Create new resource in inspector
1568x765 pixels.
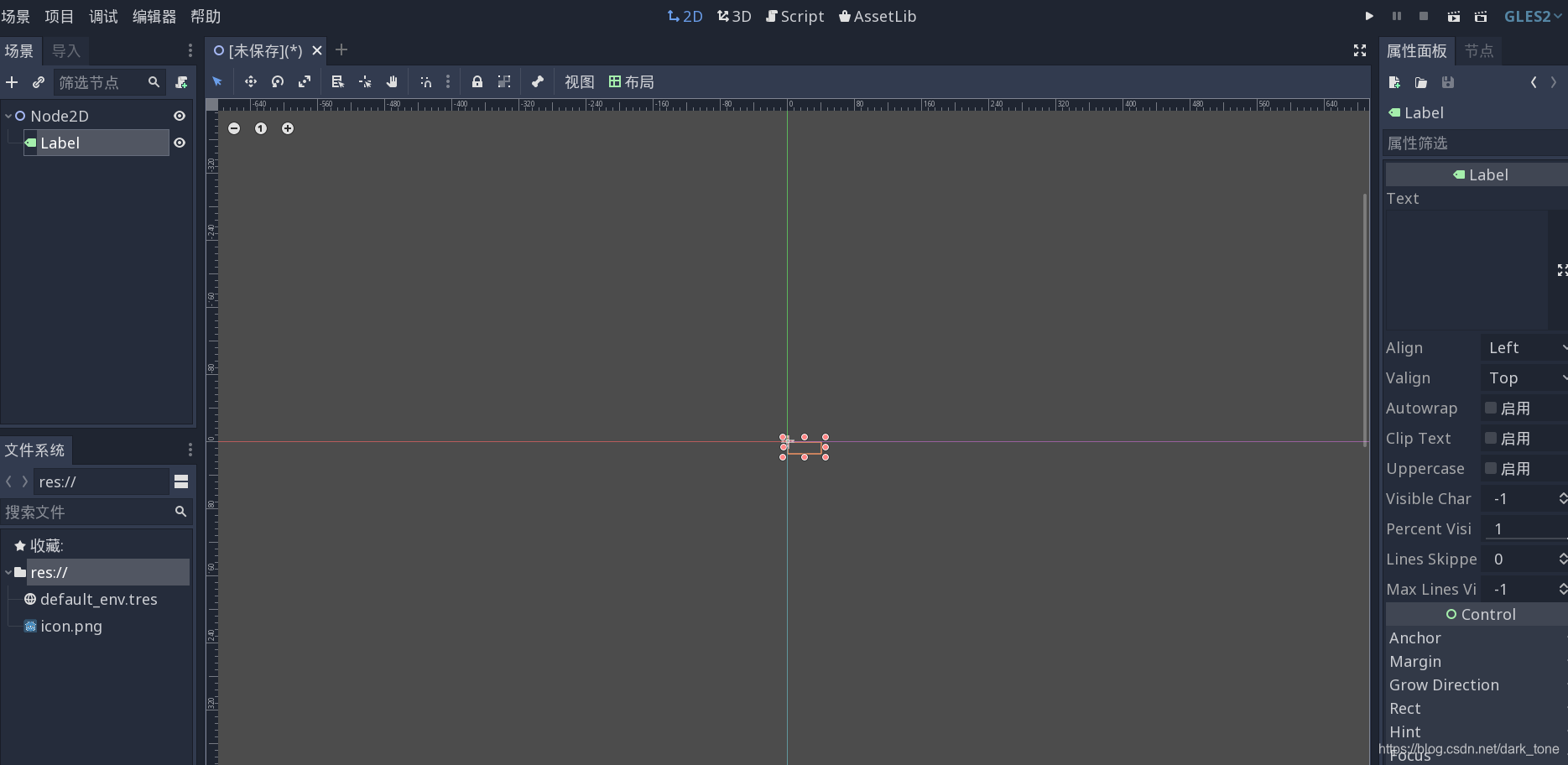[x=1394, y=82]
